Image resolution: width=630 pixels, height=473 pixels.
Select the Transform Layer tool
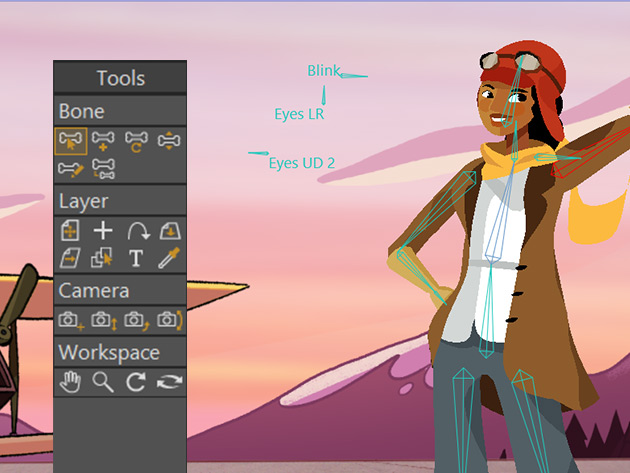click(70, 230)
